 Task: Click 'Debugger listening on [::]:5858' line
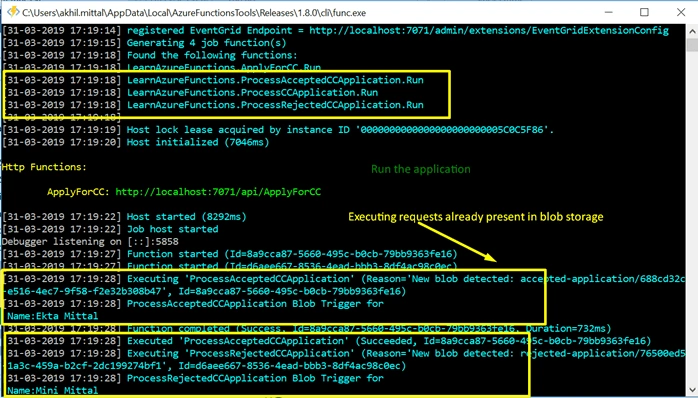tap(90, 242)
